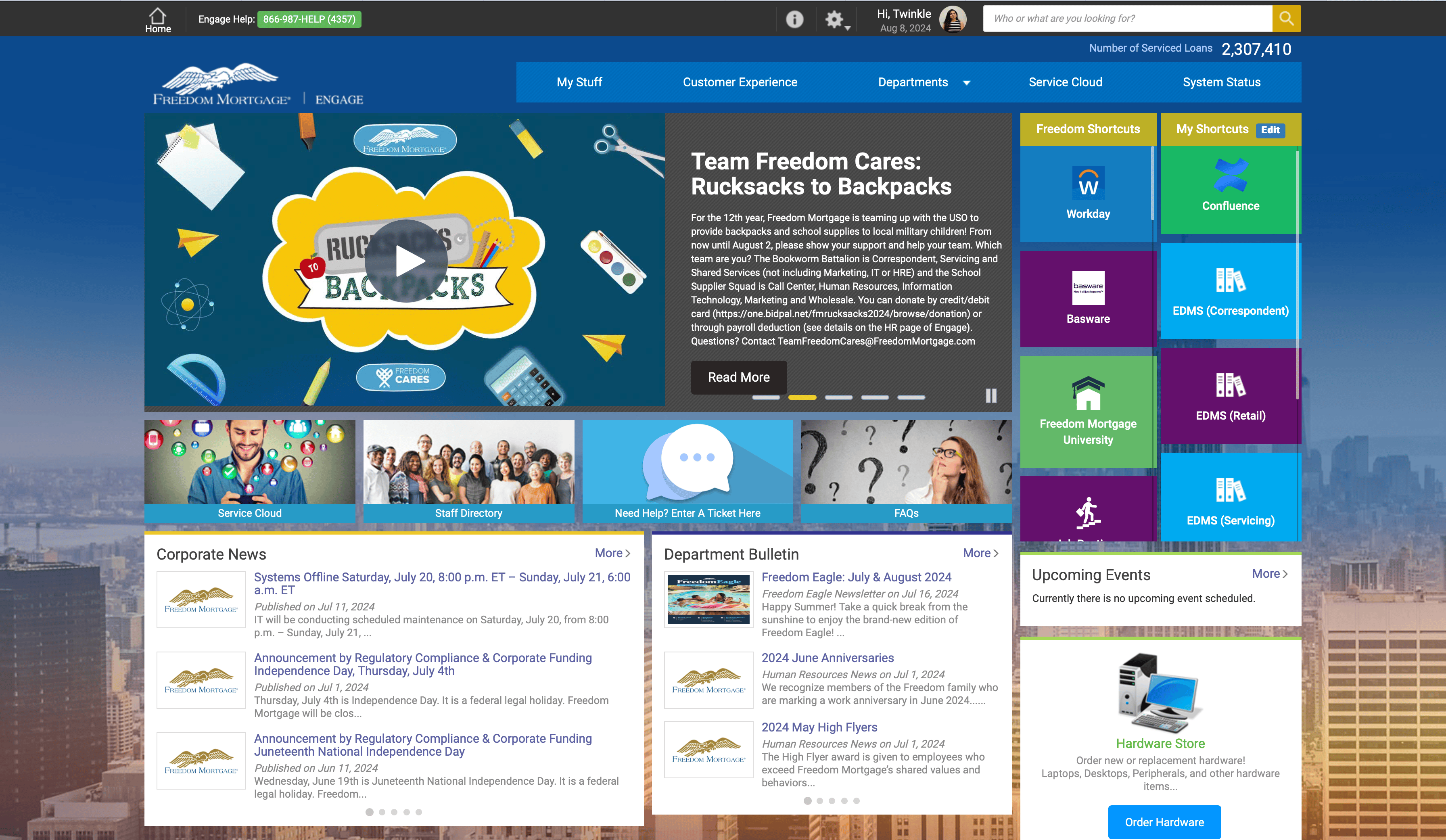
Task: Expand the Departments dropdown
Action: [x=924, y=82]
